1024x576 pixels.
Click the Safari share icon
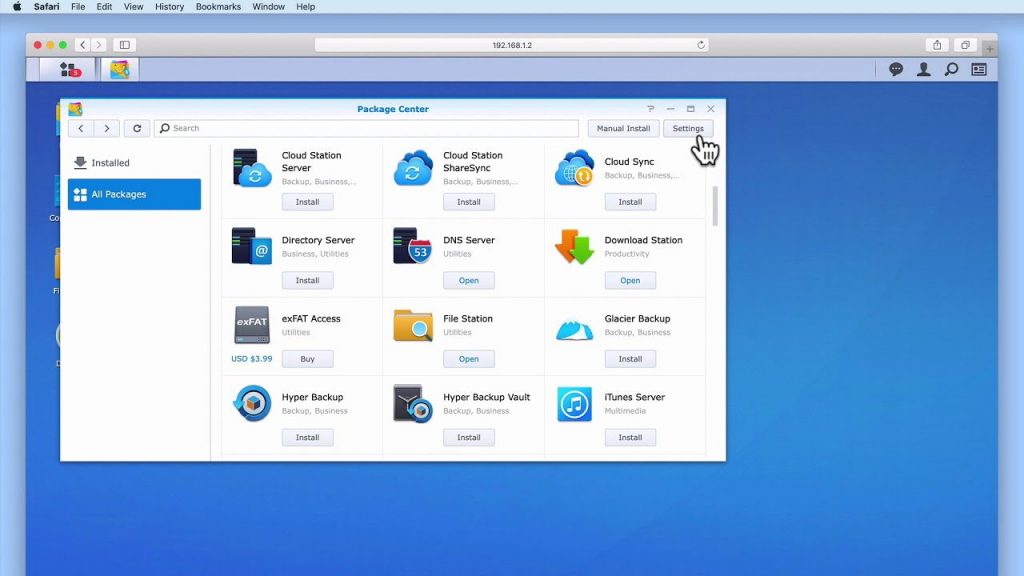(937, 45)
